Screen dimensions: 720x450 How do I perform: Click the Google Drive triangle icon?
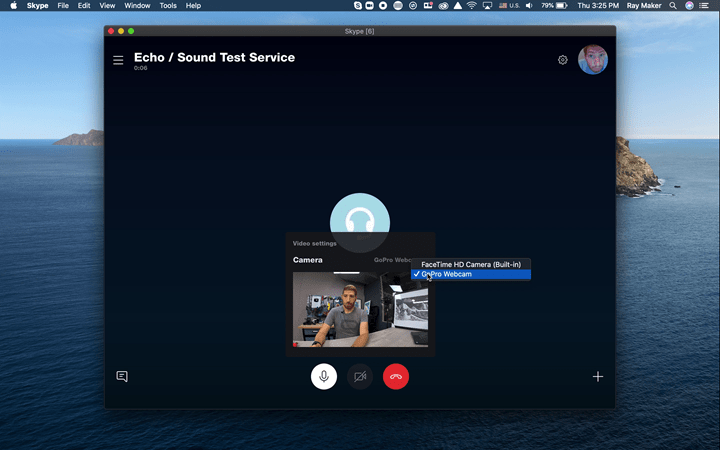[458, 6]
